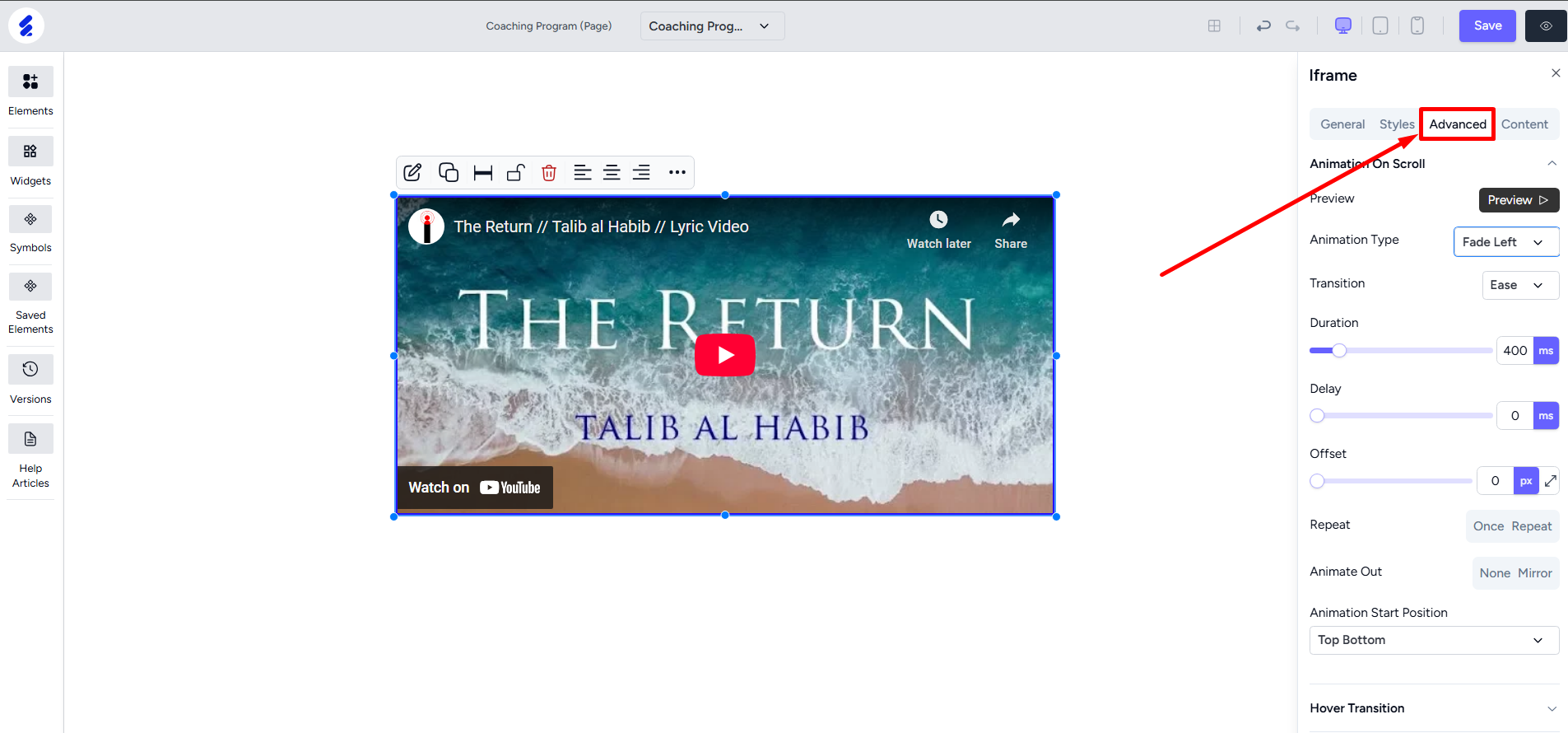Align the element left
Viewport: 1568px width, 733px height.
[x=583, y=172]
